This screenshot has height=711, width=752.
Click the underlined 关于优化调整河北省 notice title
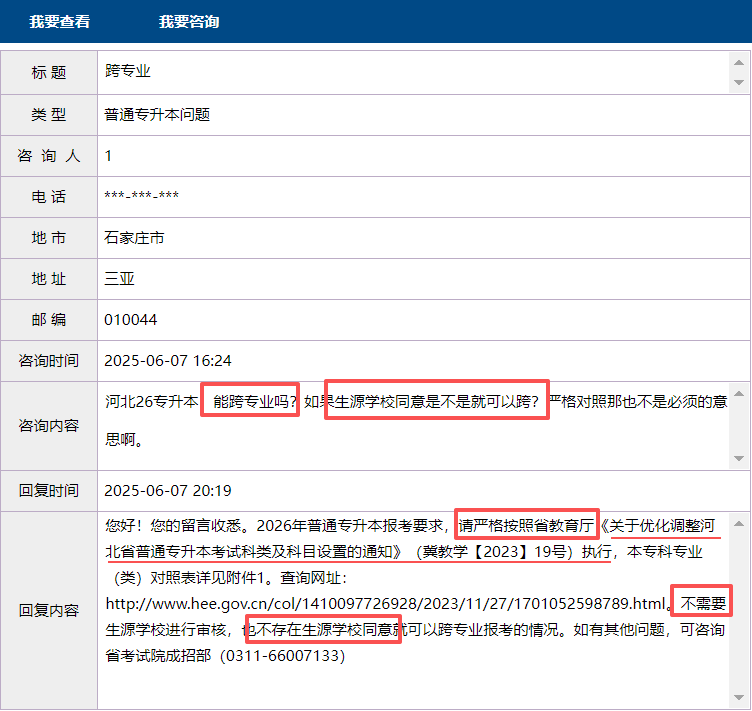(x=662, y=525)
